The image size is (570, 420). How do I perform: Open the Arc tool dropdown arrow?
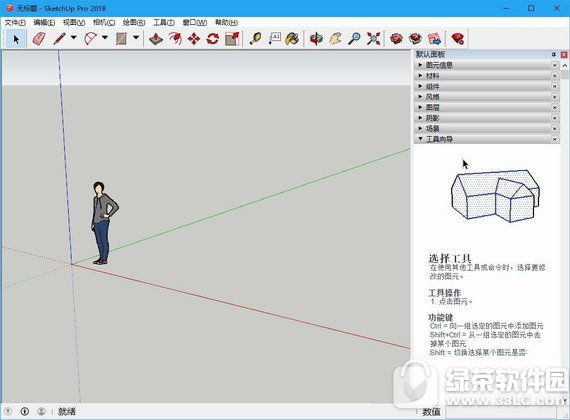[105, 37]
